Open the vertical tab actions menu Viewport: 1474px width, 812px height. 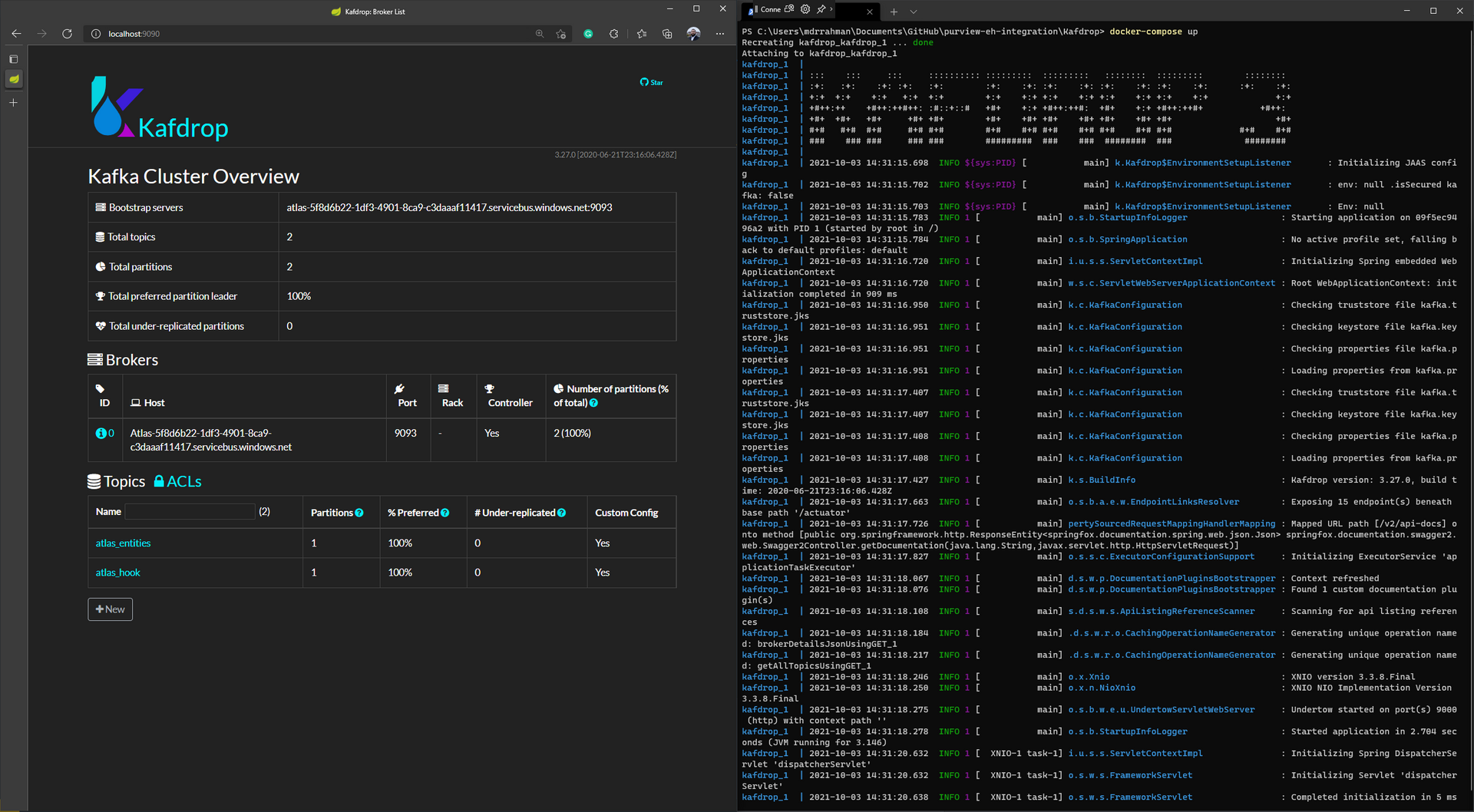click(13, 59)
